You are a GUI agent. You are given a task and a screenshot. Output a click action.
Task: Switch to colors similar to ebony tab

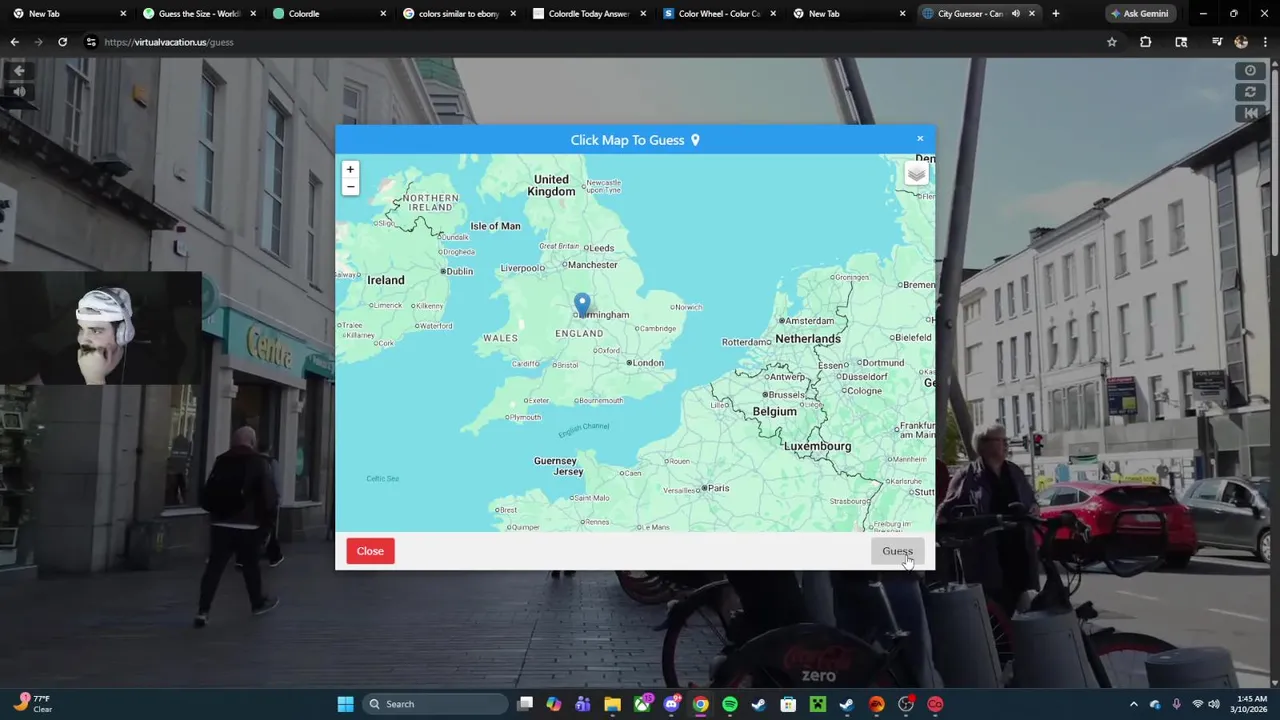pyautogui.click(x=460, y=14)
